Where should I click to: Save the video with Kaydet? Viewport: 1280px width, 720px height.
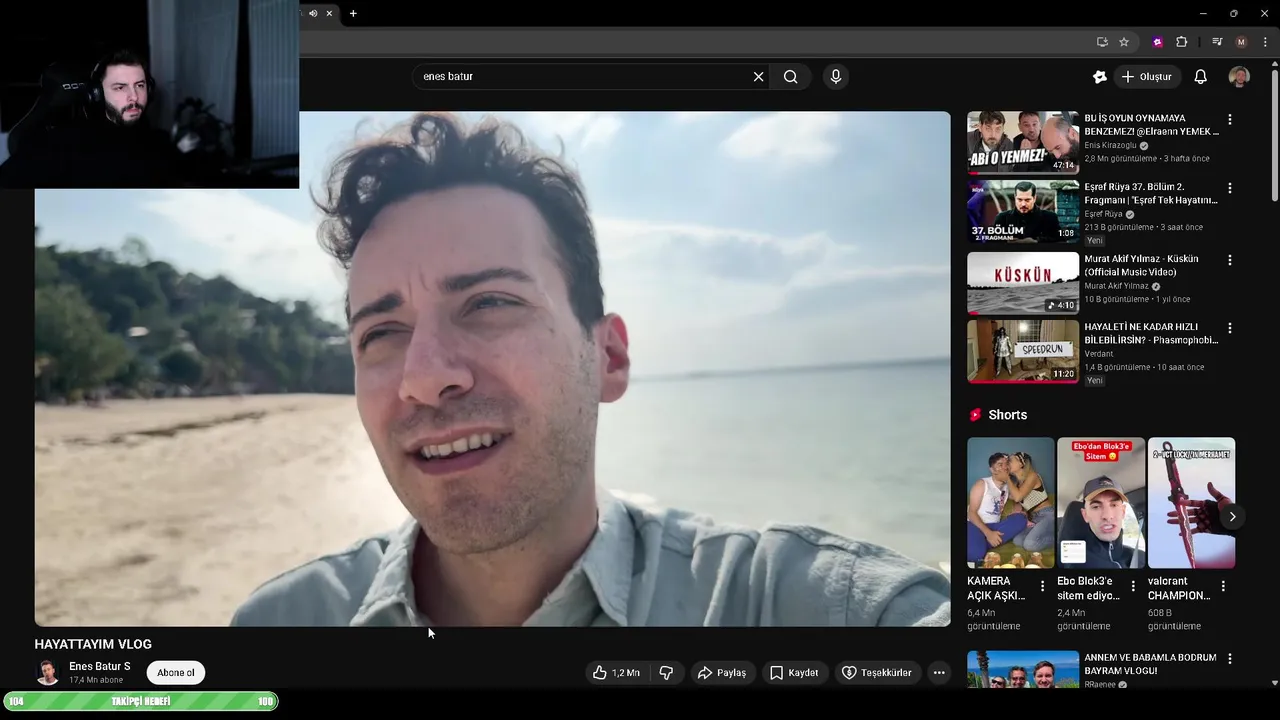point(795,673)
